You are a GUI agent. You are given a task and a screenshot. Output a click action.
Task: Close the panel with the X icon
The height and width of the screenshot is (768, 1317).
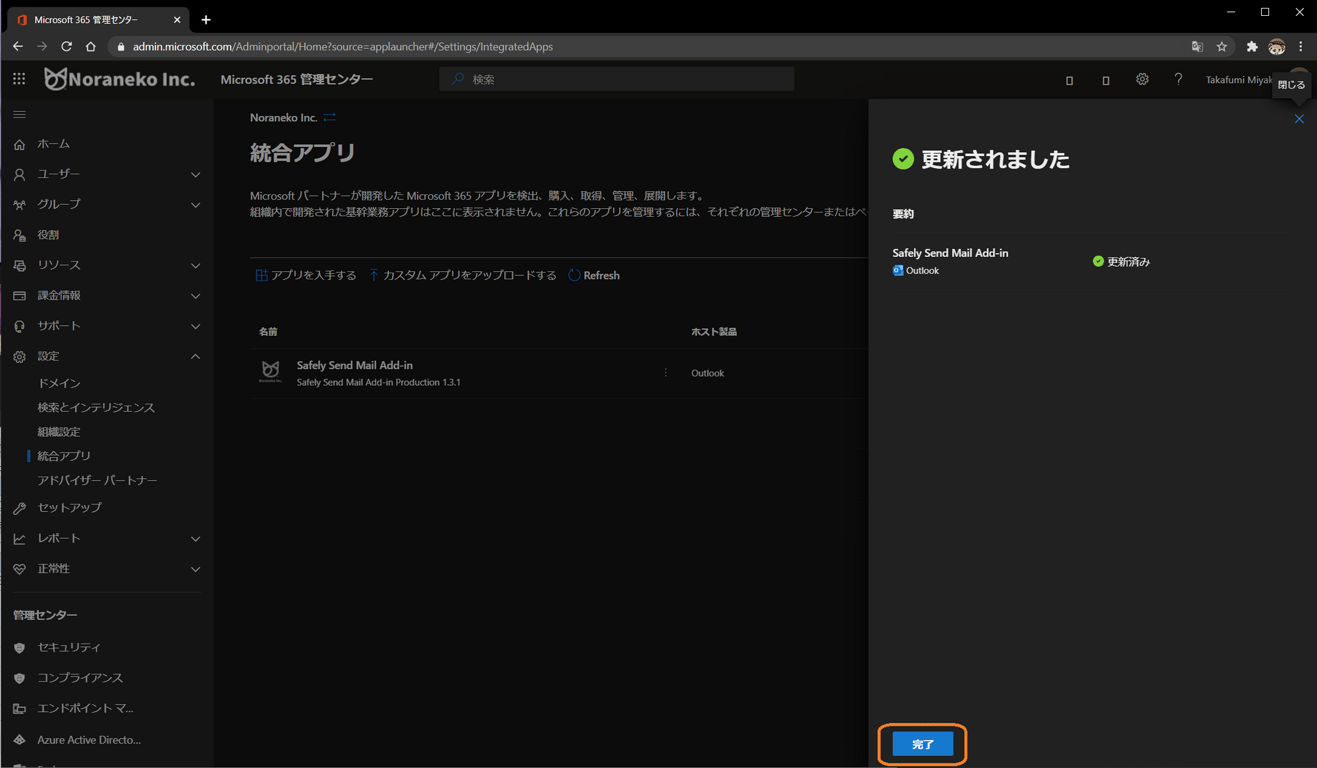[x=1299, y=119]
